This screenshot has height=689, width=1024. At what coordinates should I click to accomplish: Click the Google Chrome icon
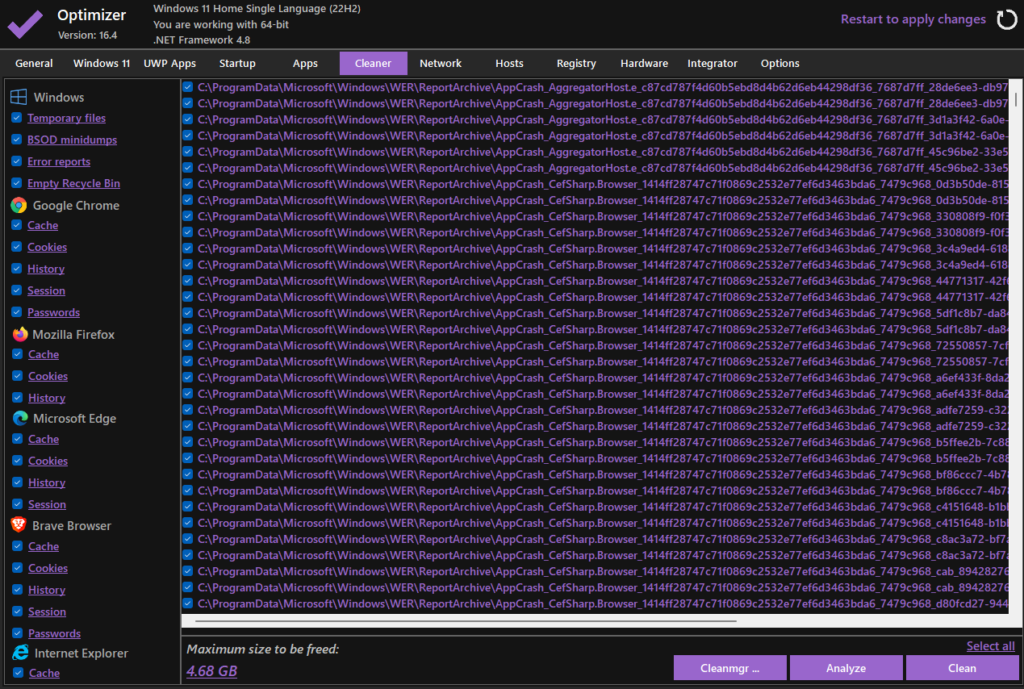(x=18, y=205)
